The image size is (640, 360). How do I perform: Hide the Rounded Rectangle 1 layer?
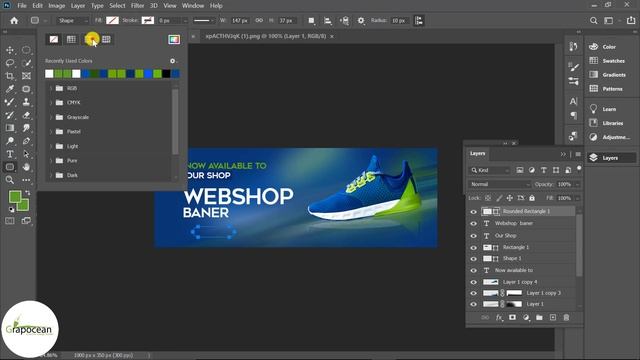coord(473,211)
